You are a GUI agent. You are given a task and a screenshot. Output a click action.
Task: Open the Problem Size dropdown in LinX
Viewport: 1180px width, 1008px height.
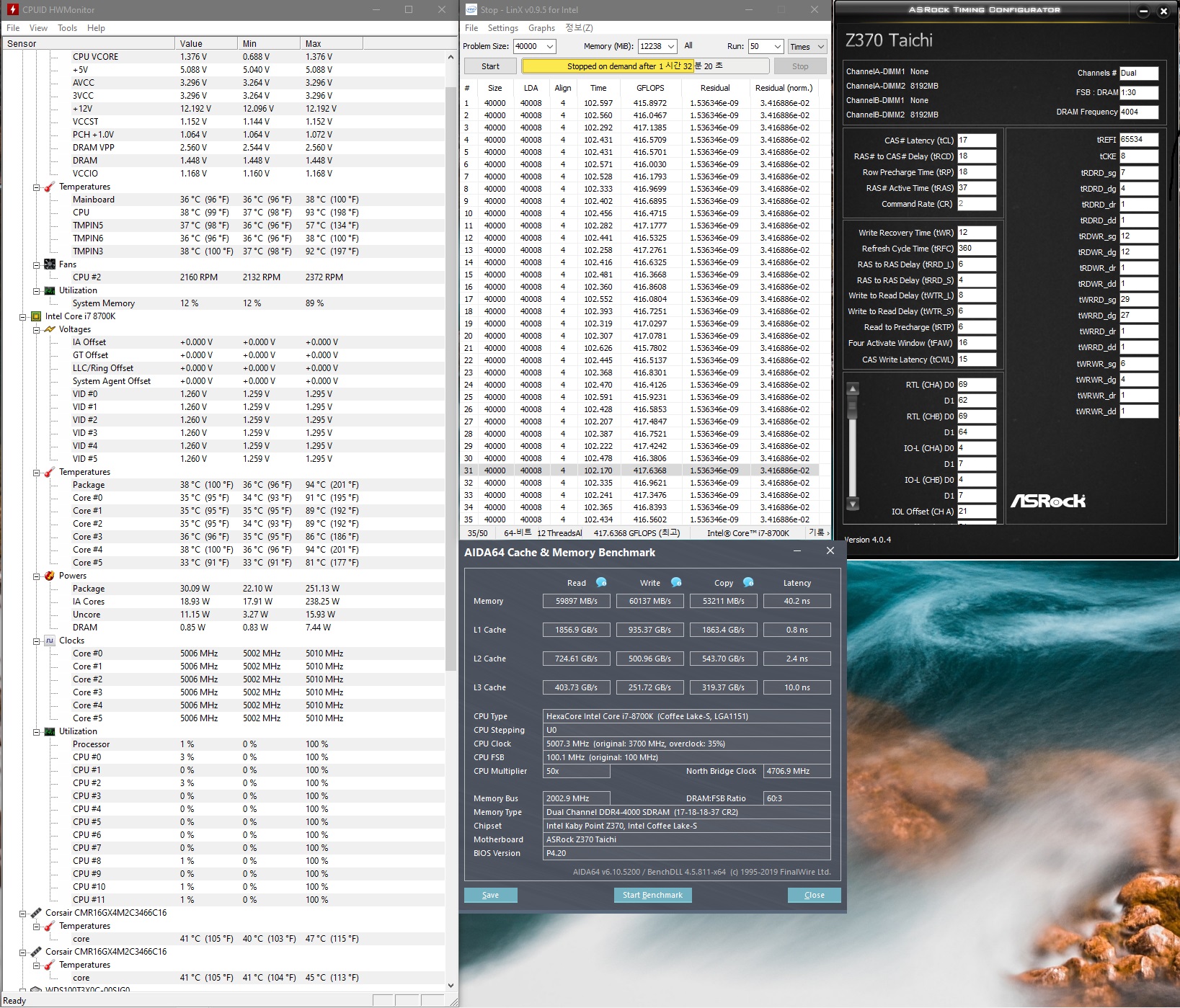coord(550,46)
